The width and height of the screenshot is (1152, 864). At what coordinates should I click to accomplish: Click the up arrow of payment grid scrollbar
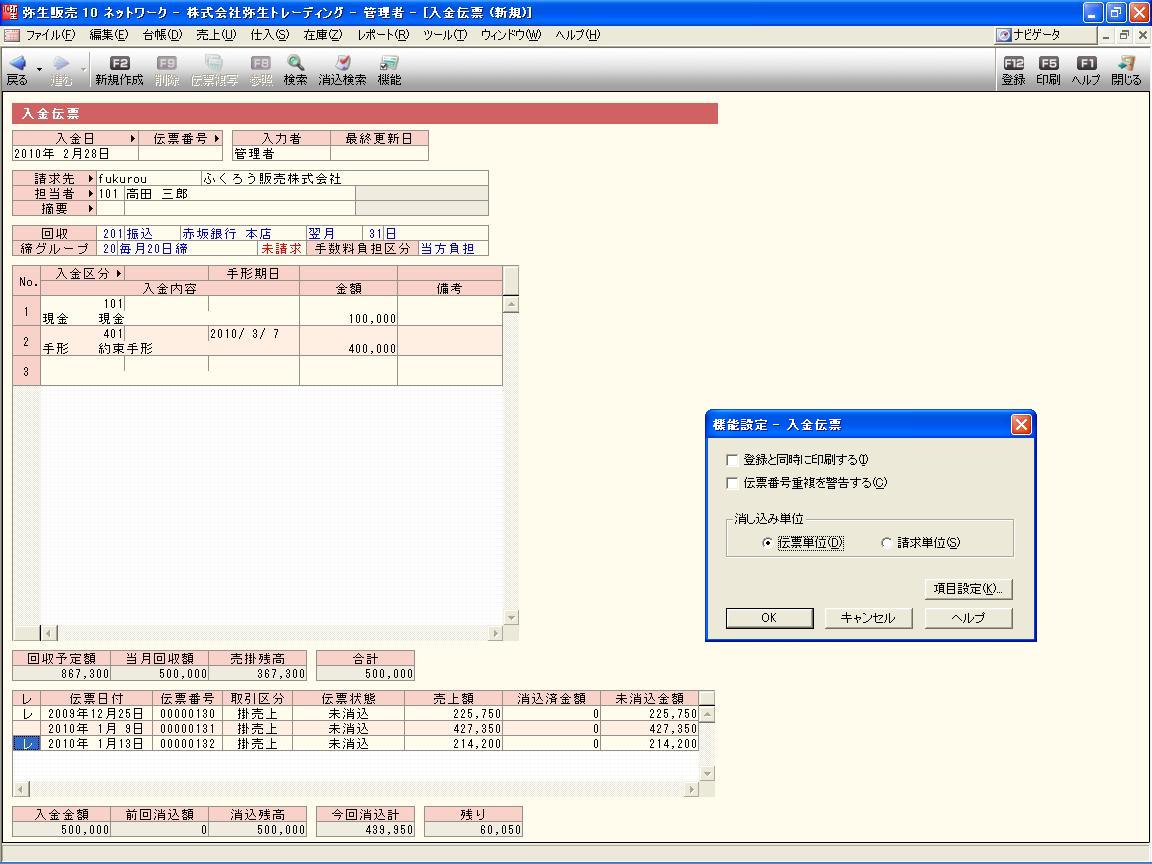click(511, 304)
